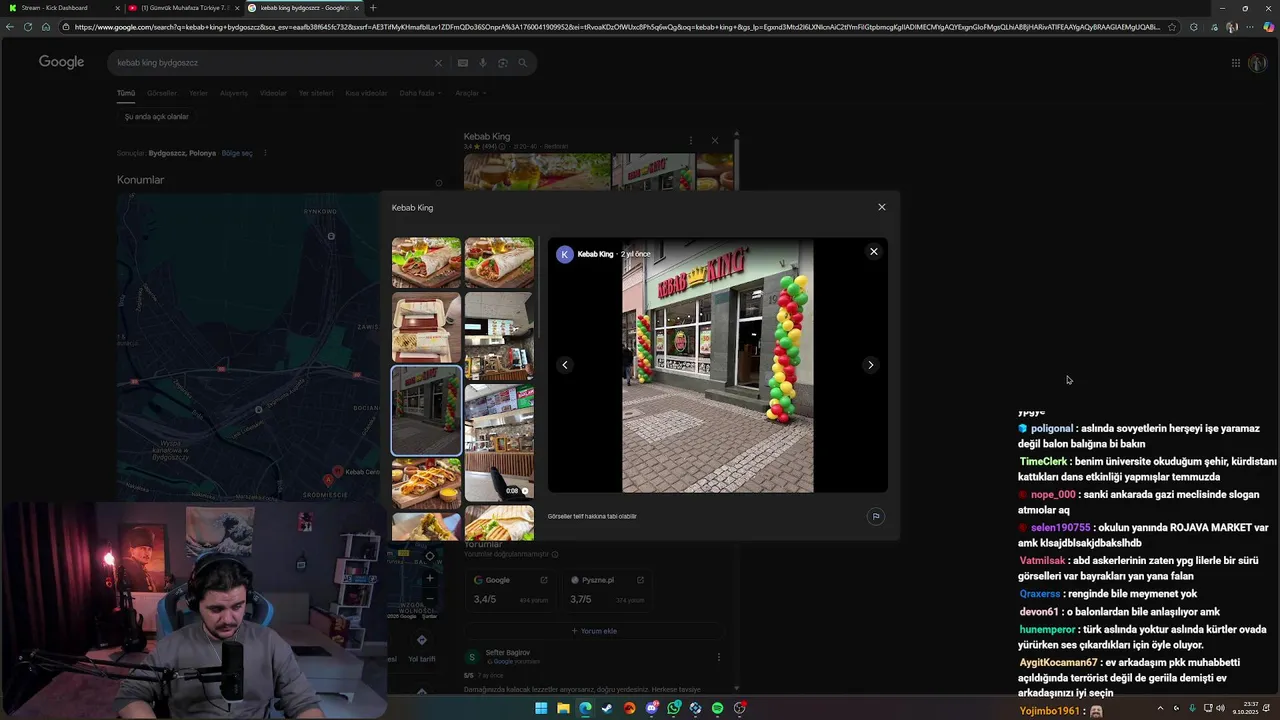Click the search magnifier icon
Image resolution: width=1280 pixels, height=720 pixels.
pos(522,63)
